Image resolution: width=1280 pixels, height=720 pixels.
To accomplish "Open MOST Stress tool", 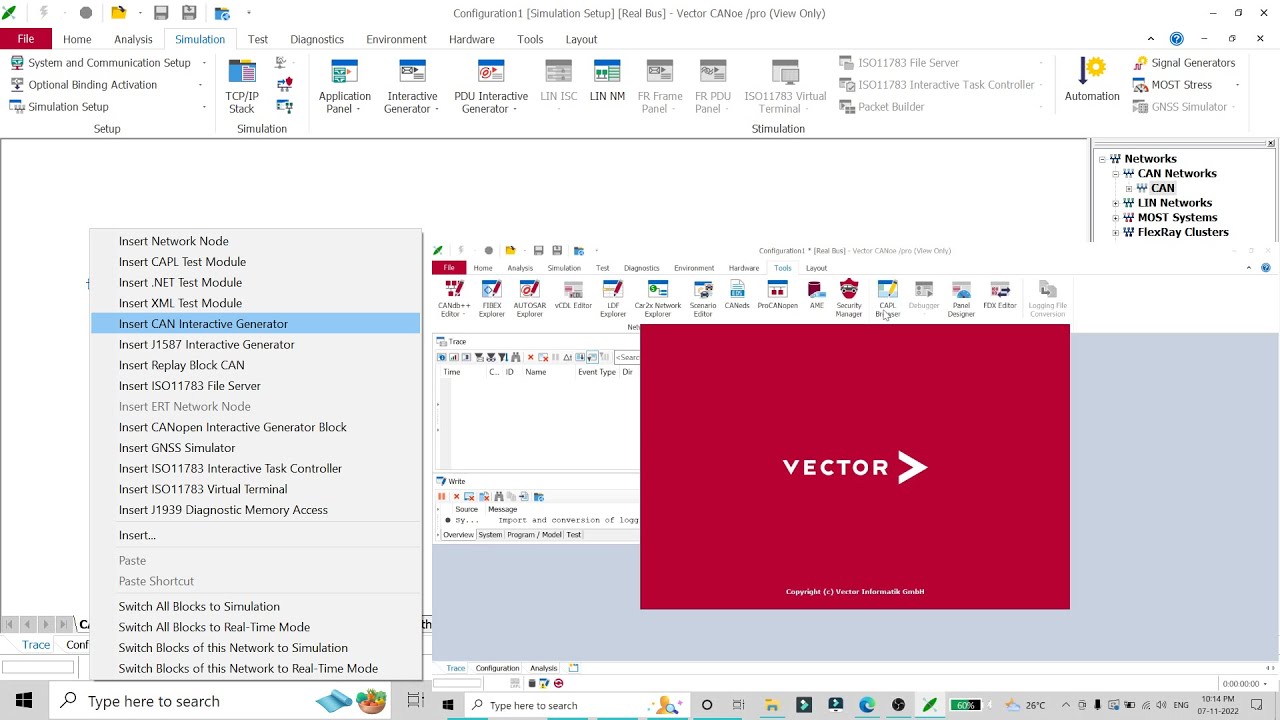I will coord(1173,85).
